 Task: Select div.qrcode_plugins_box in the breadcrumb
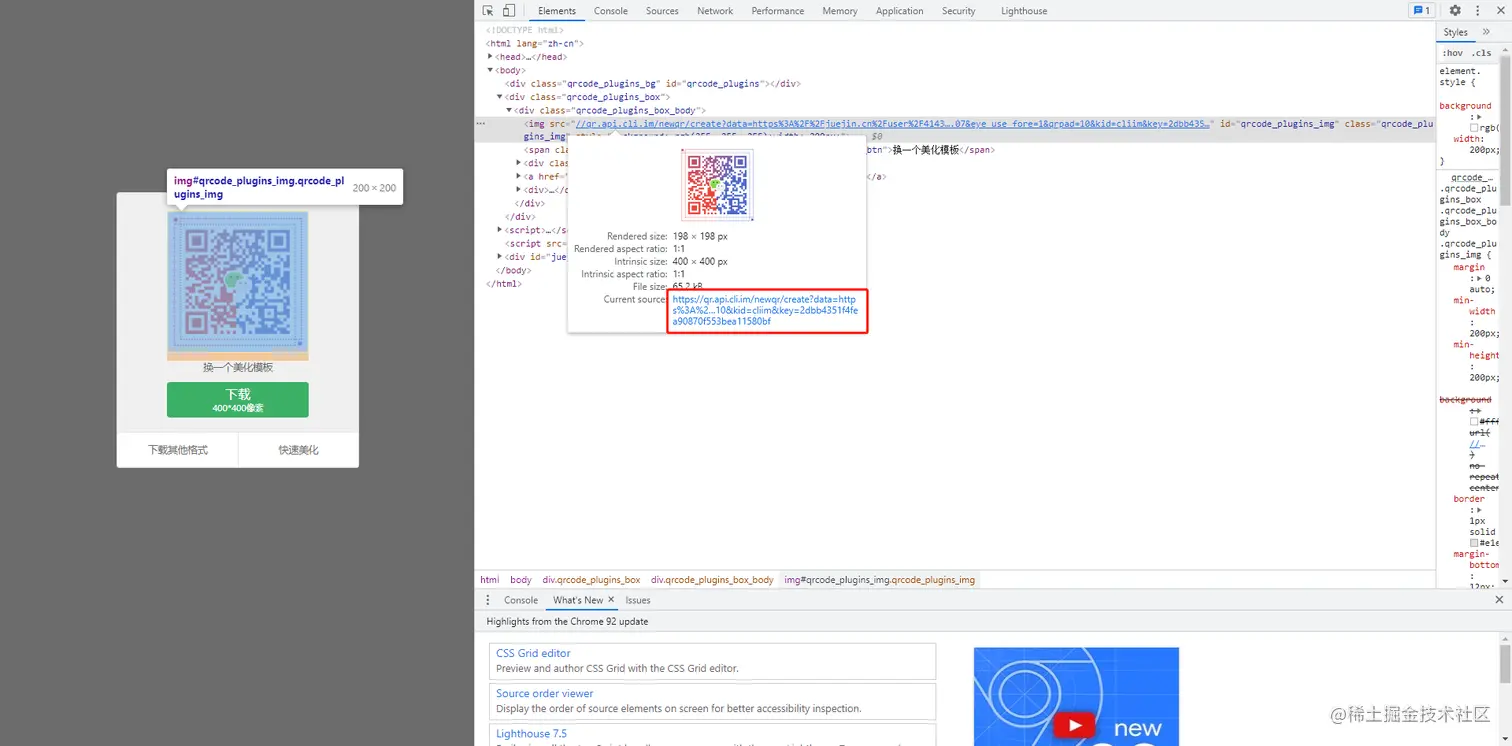coord(591,580)
